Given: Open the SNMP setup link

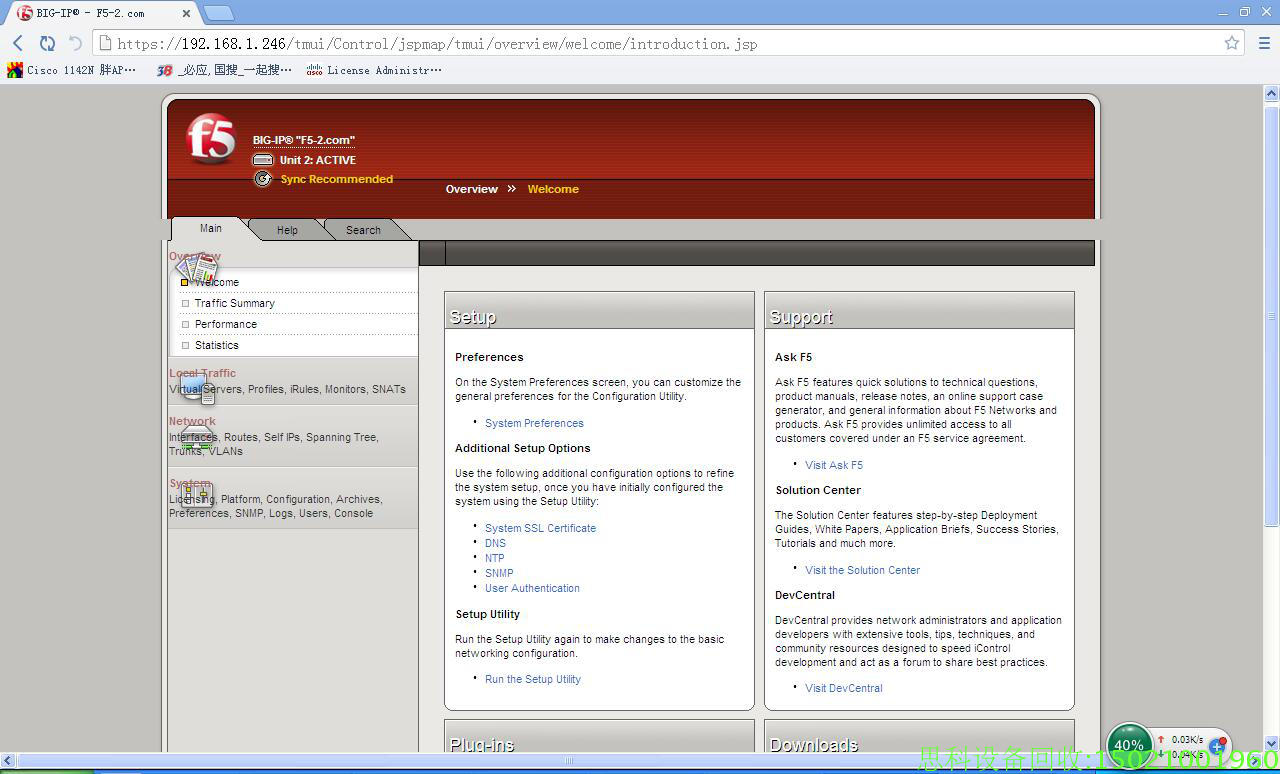Looking at the screenshot, I should tap(499, 573).
